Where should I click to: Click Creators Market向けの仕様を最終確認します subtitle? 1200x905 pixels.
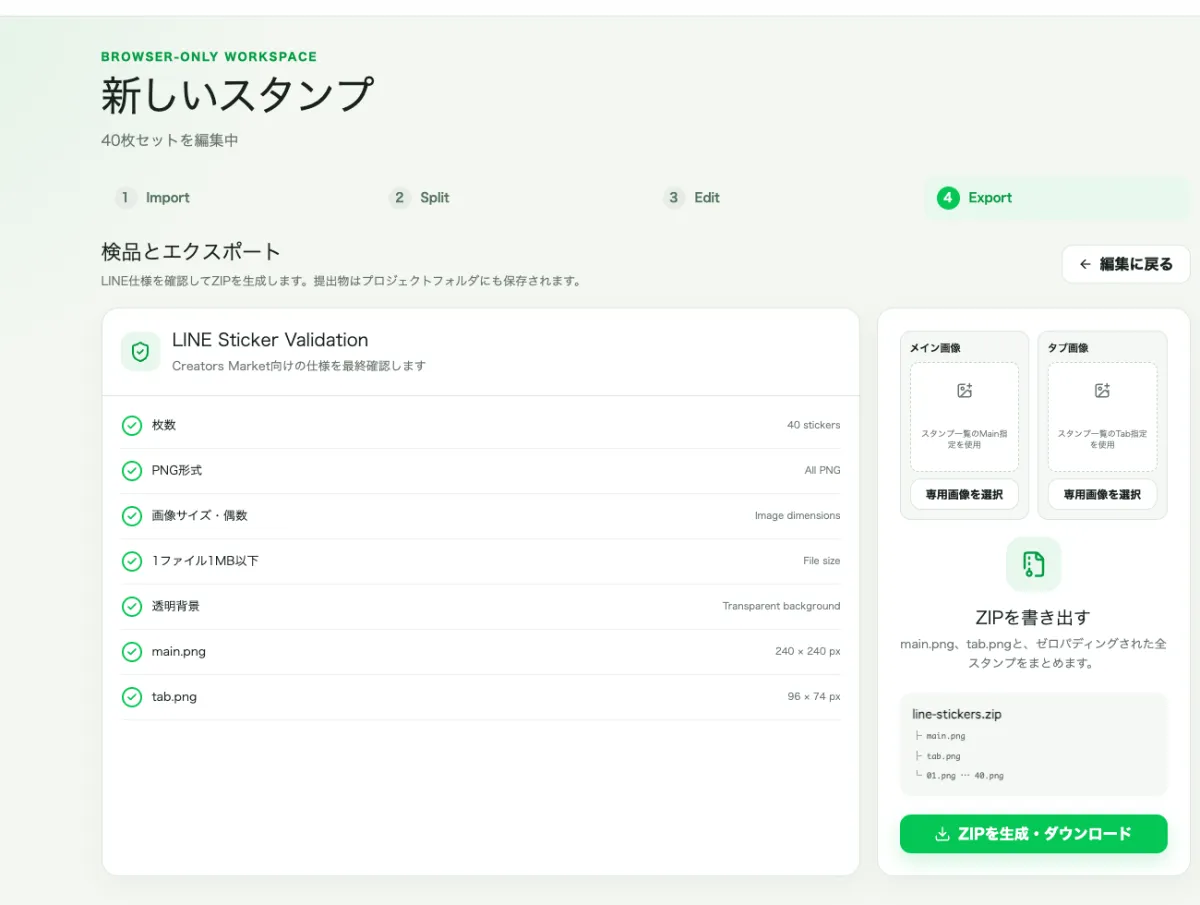299,366
